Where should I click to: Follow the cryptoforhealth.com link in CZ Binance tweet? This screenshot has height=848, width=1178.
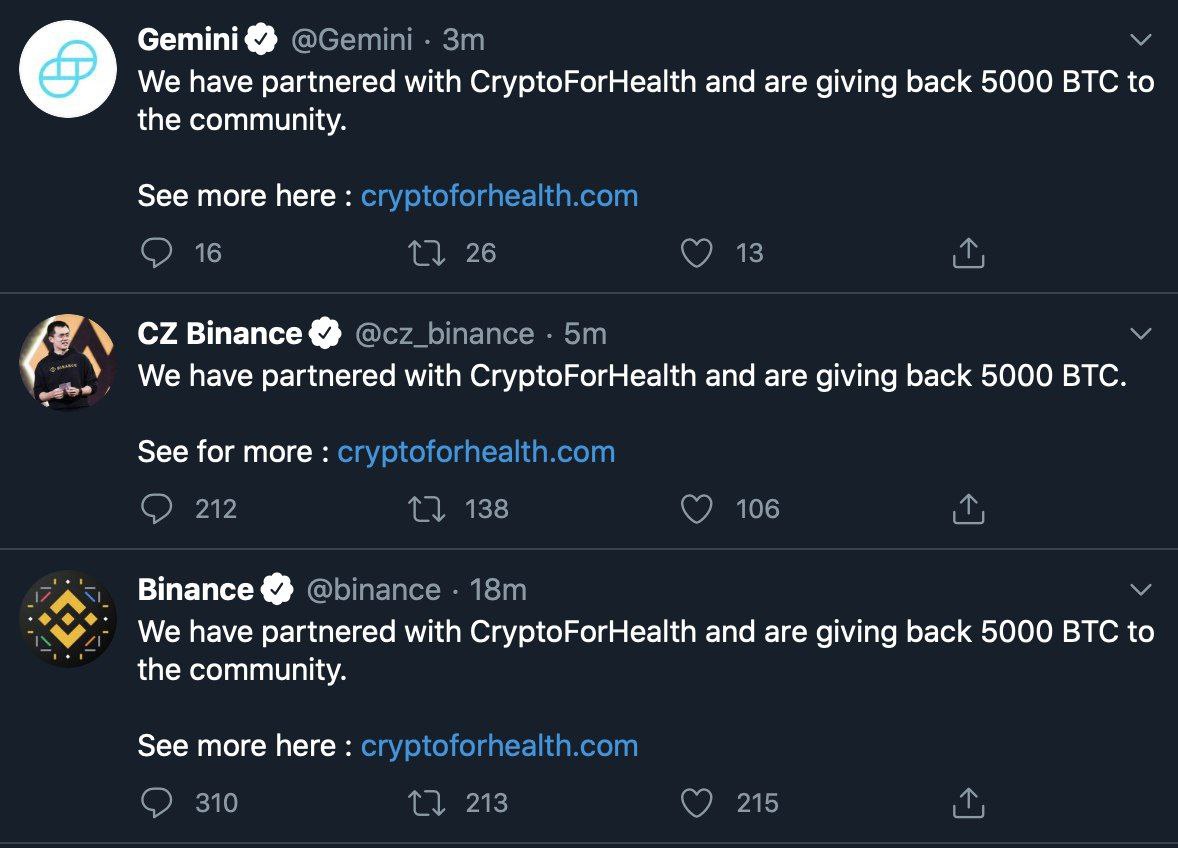pos(476,452)
